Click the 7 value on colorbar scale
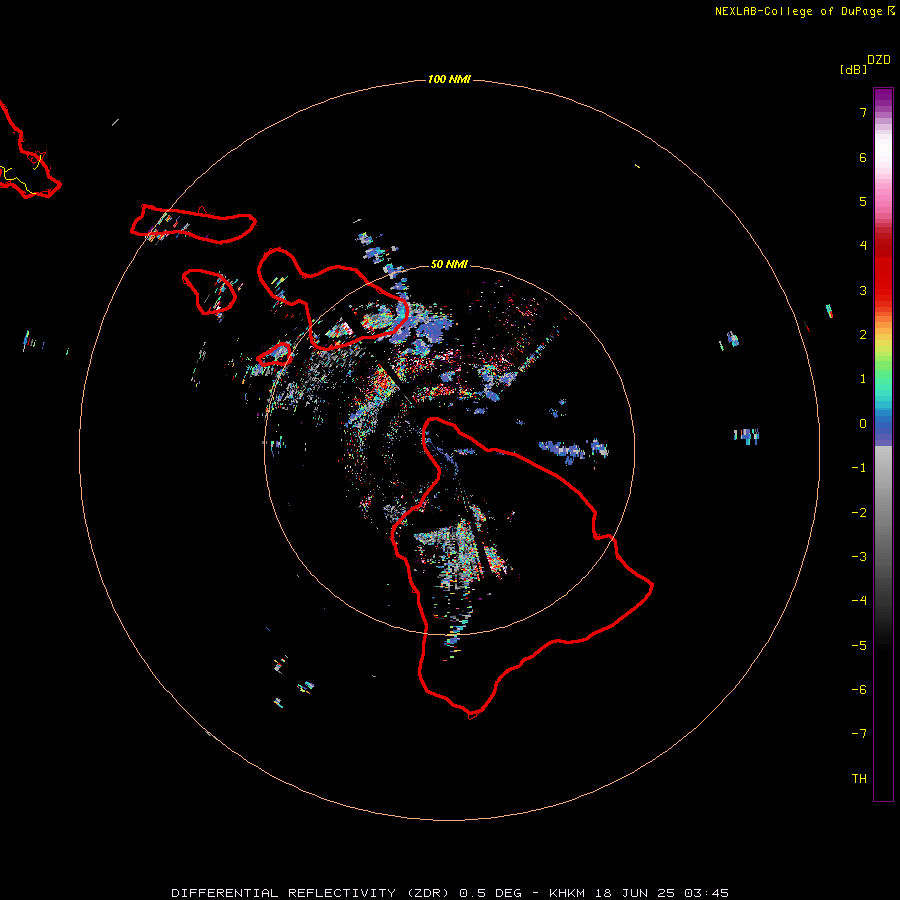900x900 pixels. tap(863, 112)
